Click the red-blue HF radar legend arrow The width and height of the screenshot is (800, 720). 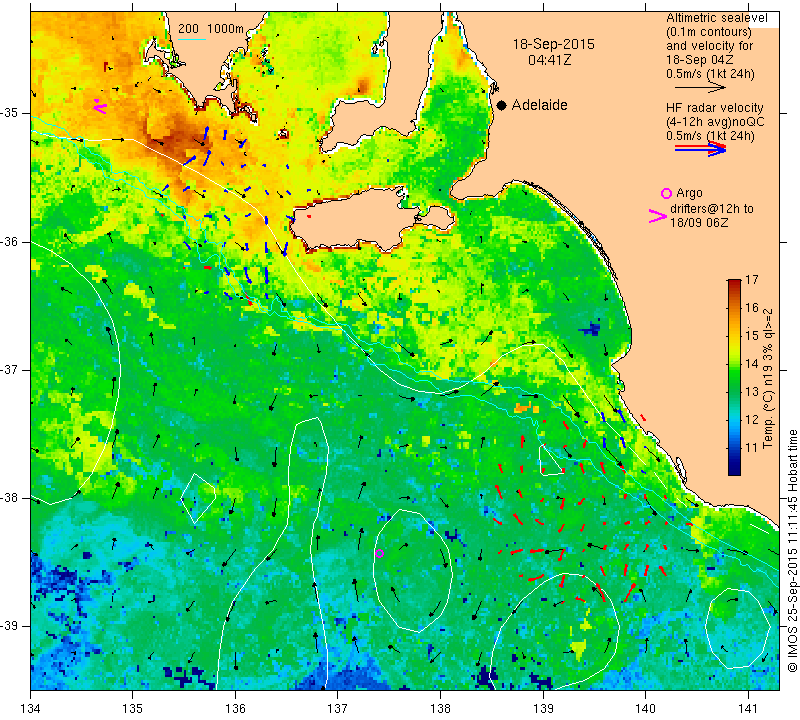tap(700, 148)
